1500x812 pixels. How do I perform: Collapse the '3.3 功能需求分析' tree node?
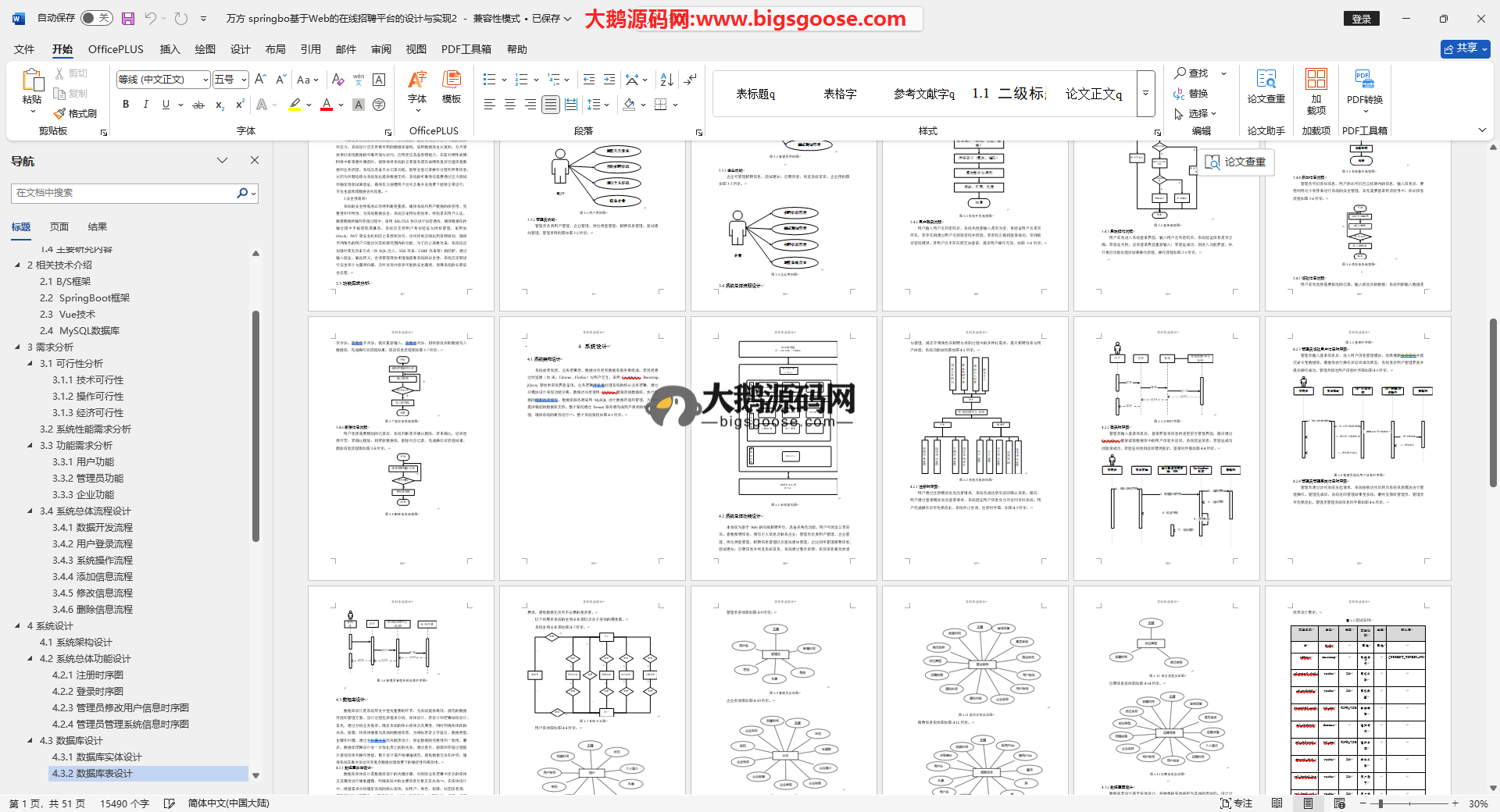click(30, 446)
